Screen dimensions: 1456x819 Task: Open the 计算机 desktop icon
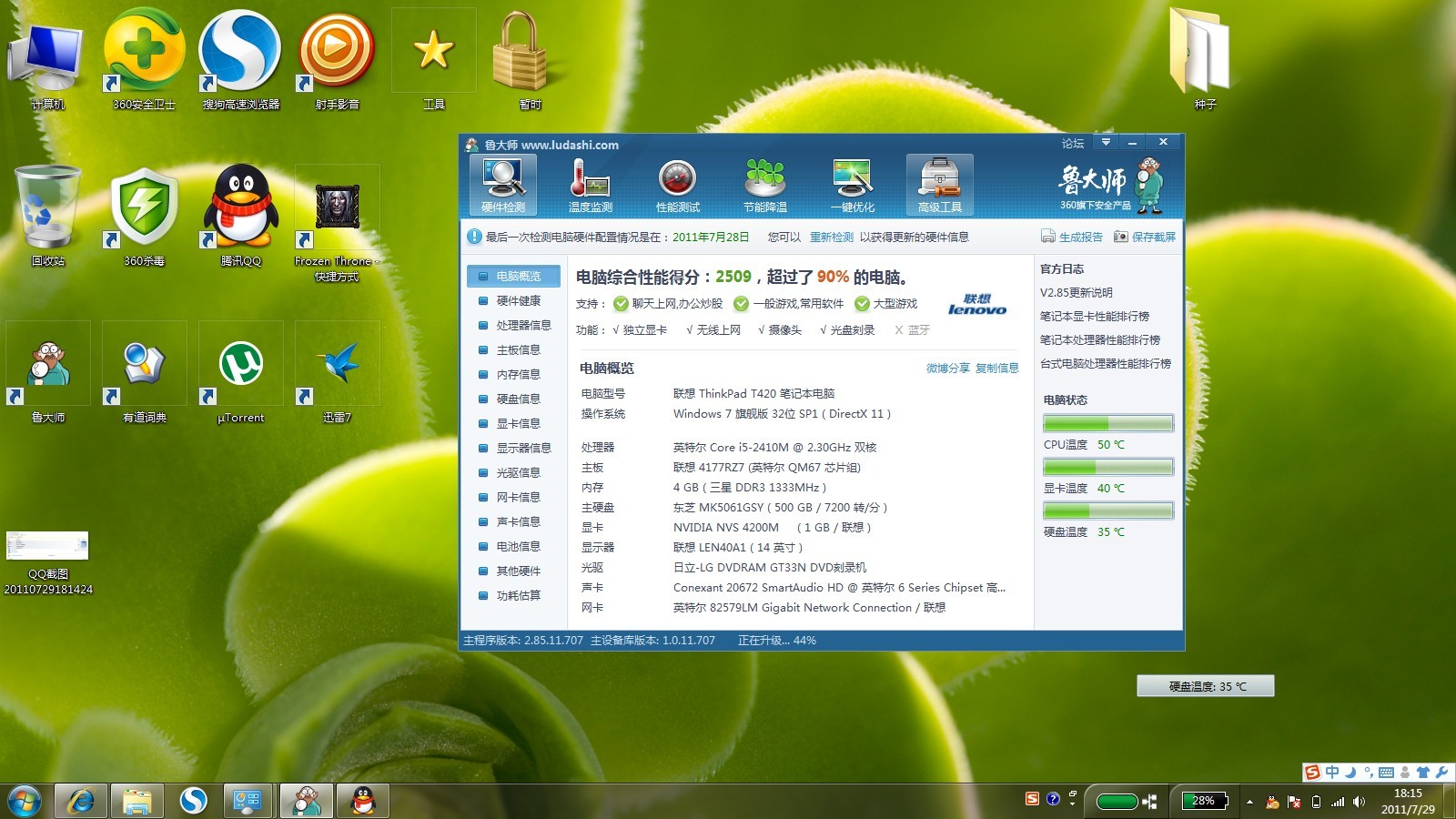point(47,62)
